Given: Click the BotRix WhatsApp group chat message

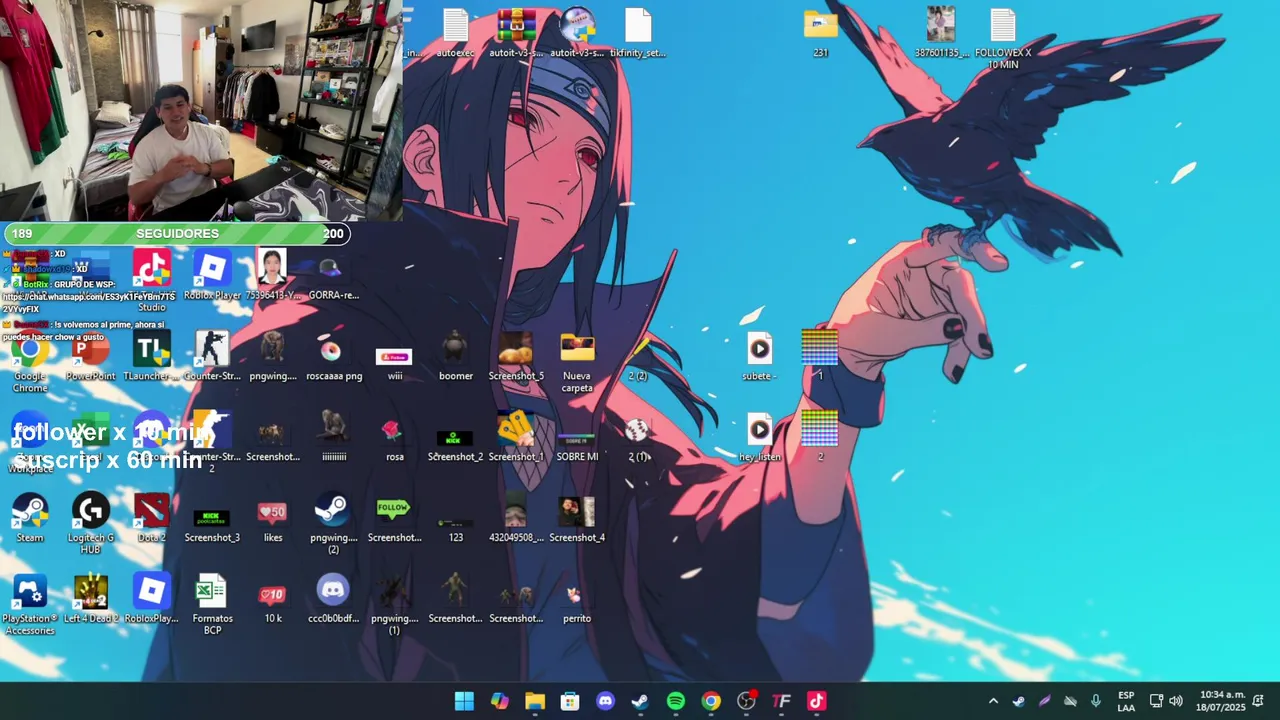Looking at the screenshot, I should [x=88, y=297].
